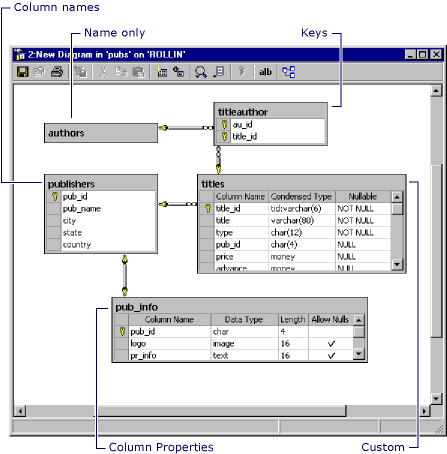Click diagram vertical scrollbar down arrow
The image size is (447, 454).
click(436, 398)
